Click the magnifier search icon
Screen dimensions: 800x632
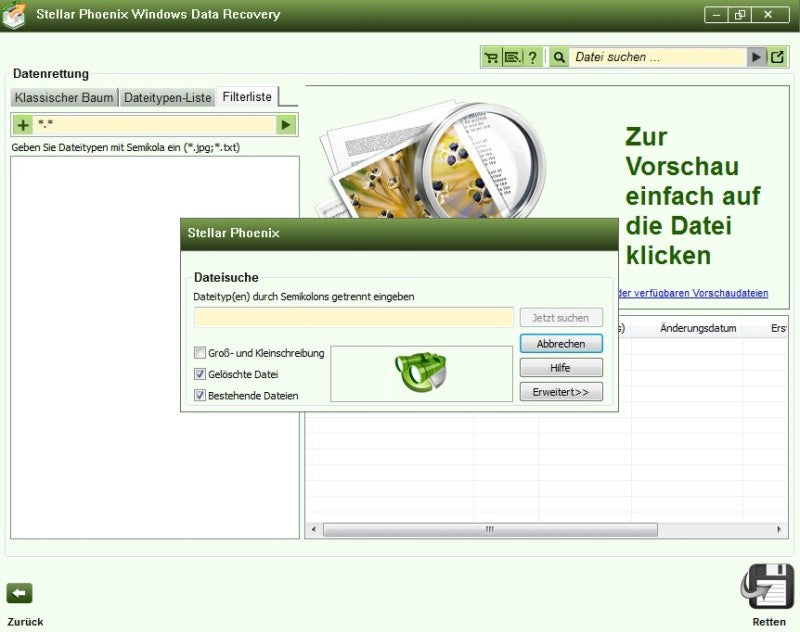pos(559,57)
